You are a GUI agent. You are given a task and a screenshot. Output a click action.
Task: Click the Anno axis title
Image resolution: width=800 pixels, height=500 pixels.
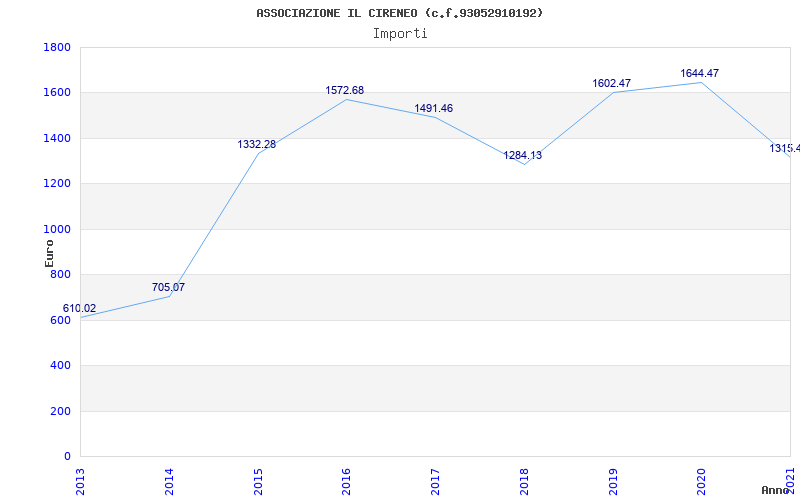click(x=776, y=490)
